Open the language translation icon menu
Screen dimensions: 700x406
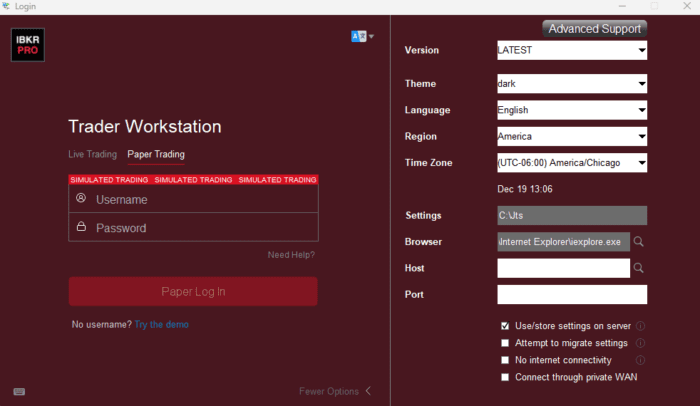pyautogui.click(x=362, y=36)
